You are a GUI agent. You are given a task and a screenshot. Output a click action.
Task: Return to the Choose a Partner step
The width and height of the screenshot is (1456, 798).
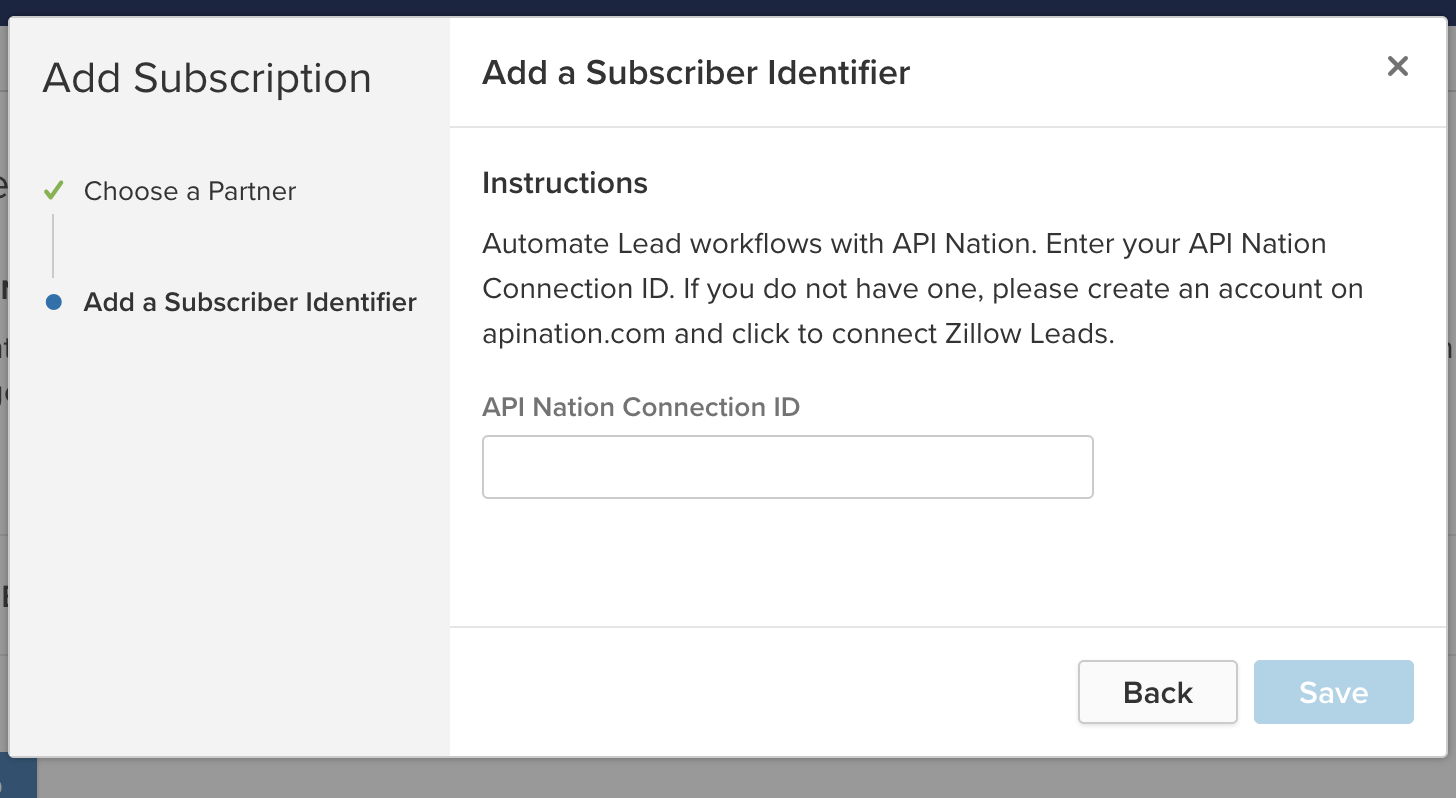point(190,191)
